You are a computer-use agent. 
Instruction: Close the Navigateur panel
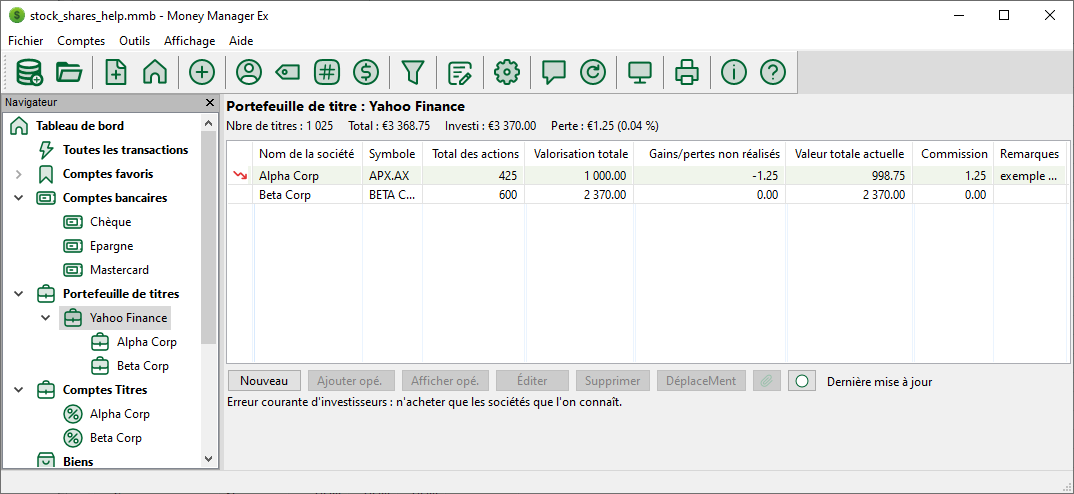[x=210, y=103]
